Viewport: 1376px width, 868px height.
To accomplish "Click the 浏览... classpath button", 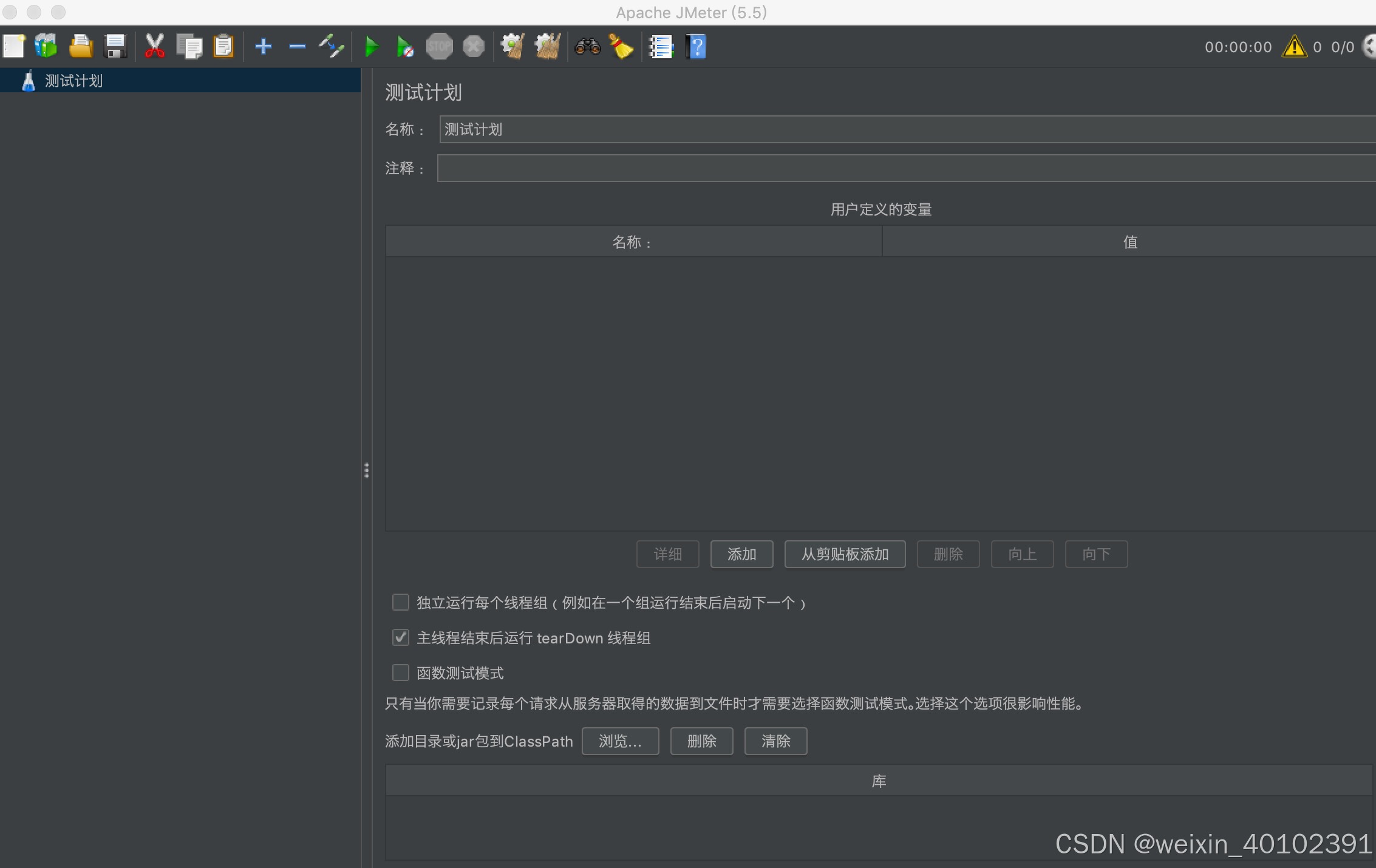I will [x=620, y=741].
